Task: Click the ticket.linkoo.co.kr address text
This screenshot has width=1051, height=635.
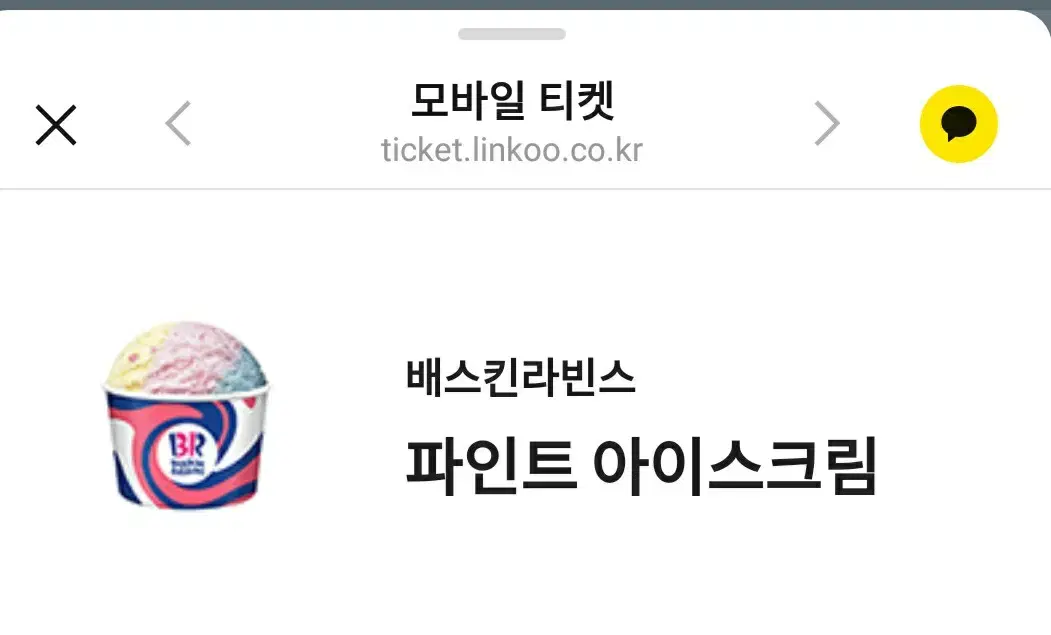Action: (x=512, y=150)
